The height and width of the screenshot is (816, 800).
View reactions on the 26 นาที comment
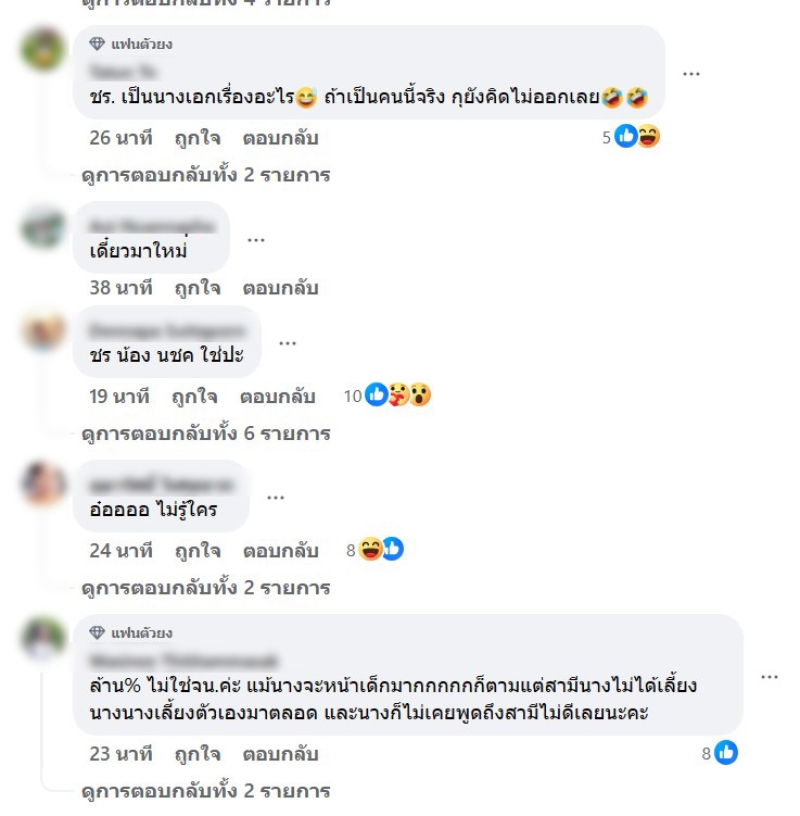tap(631, 137)
